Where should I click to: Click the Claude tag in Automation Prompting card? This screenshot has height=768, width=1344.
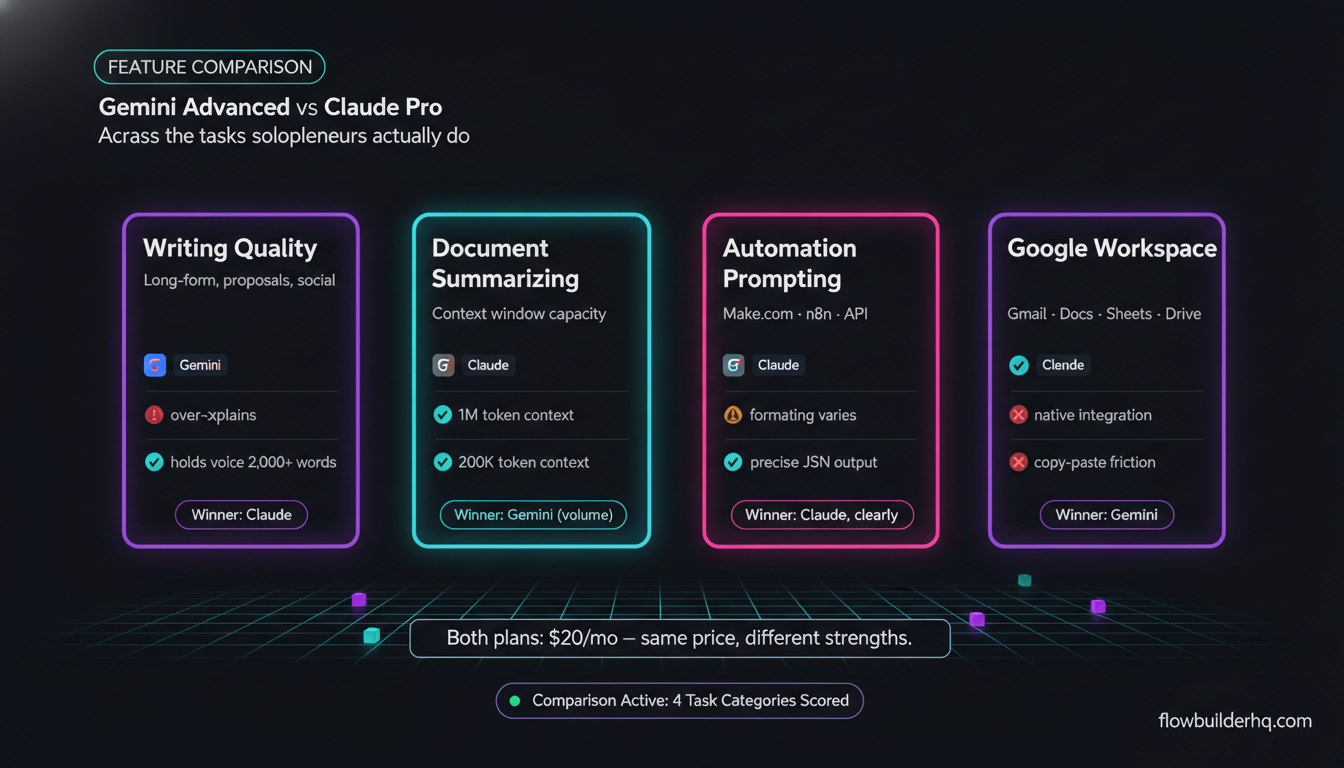tap(778, 365)
